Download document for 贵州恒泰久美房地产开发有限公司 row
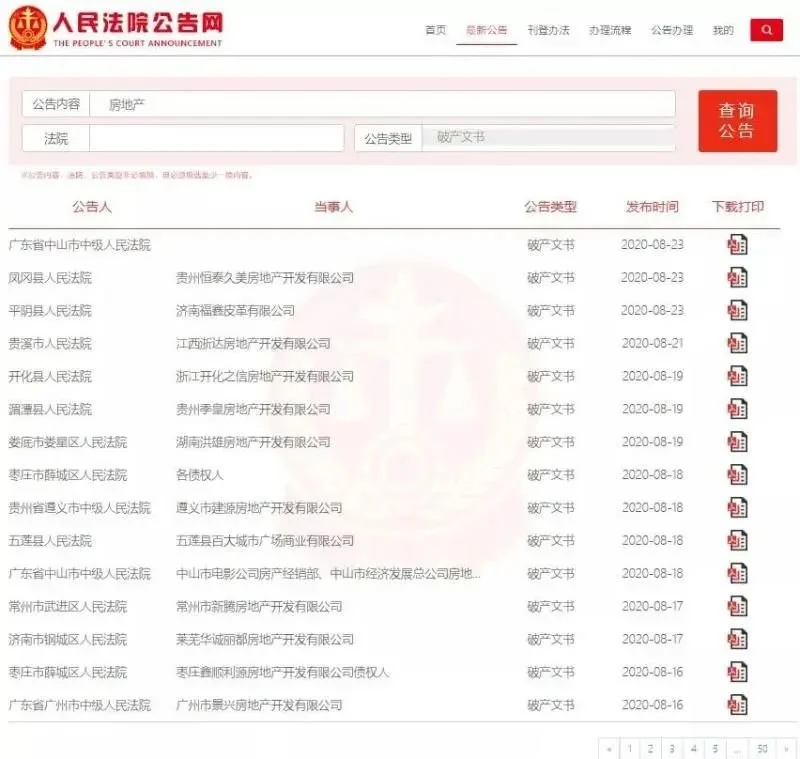This screenshot has height=759, width=800. pyautogui.click(x=737, y=277)
